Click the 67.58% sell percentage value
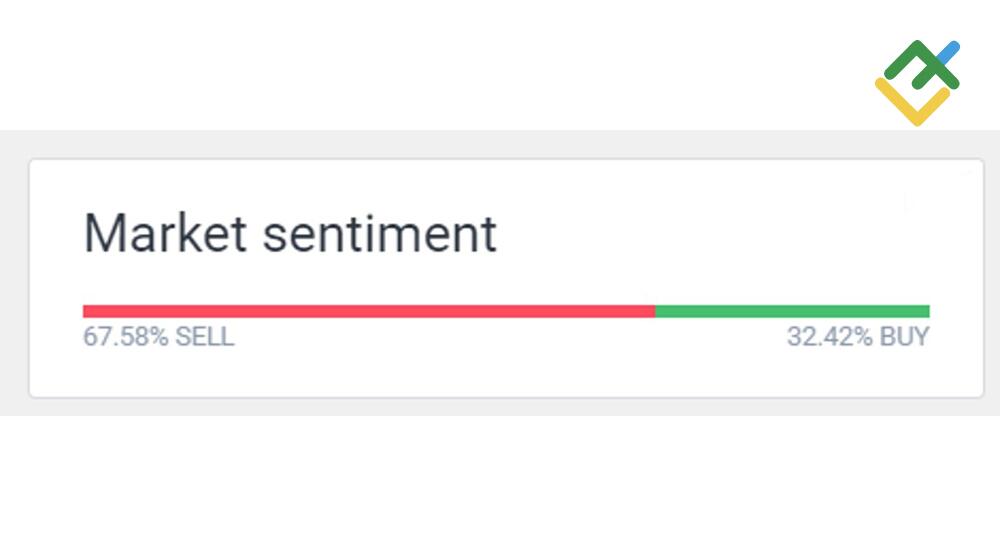Screen dimensions: 1000x545 (126, 337)
